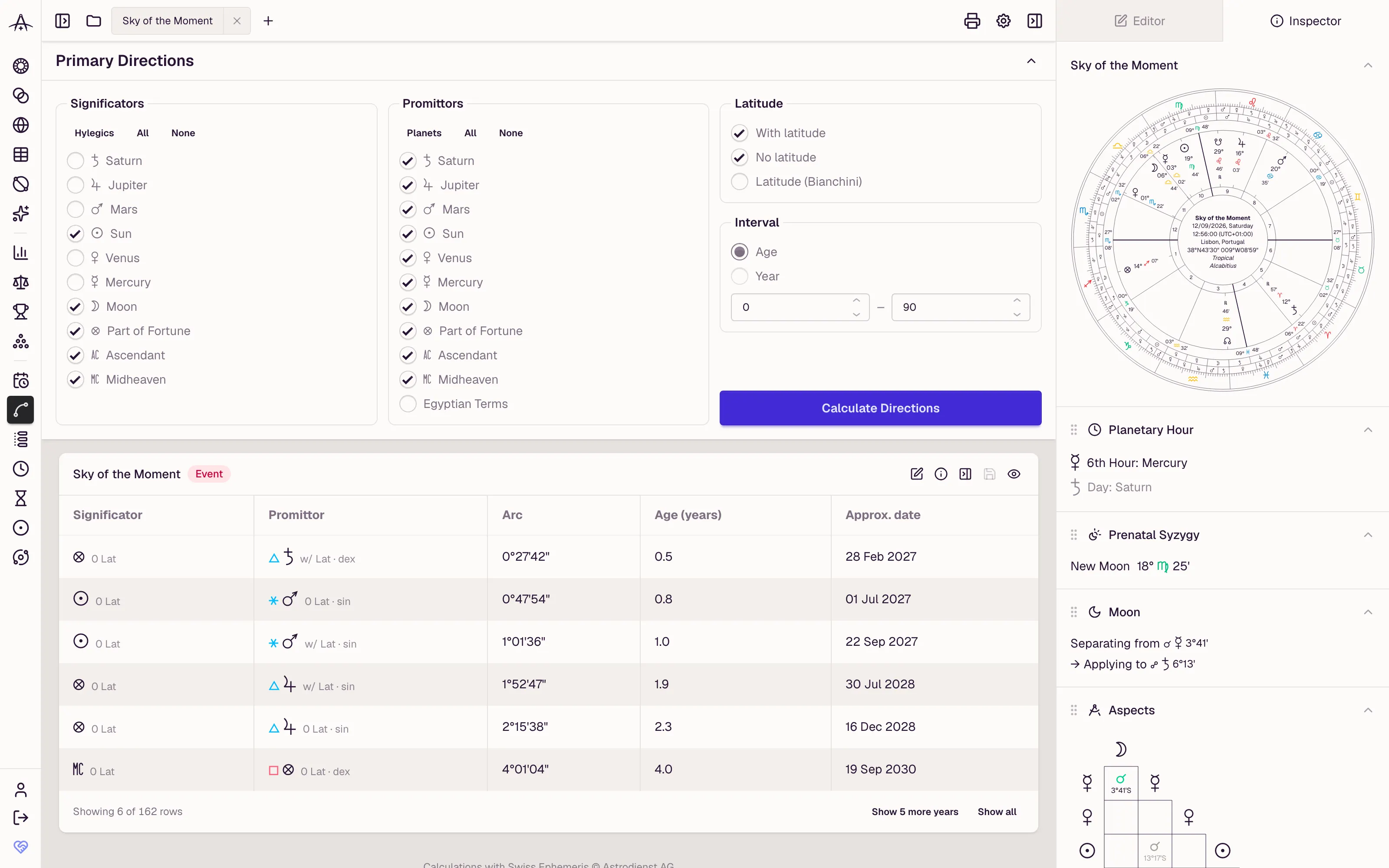Open the clock sidebar icon
Screen dimensions: 1389x868
21,468
